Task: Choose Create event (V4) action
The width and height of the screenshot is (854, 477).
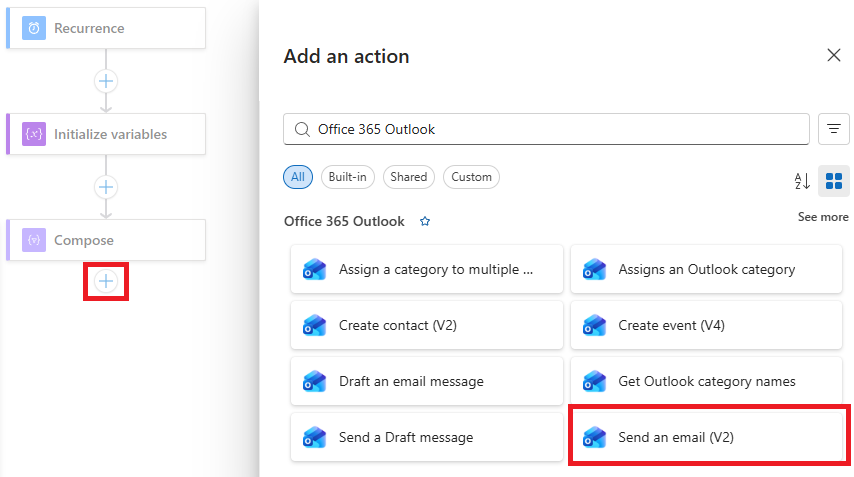Action: tap(706, 326)
